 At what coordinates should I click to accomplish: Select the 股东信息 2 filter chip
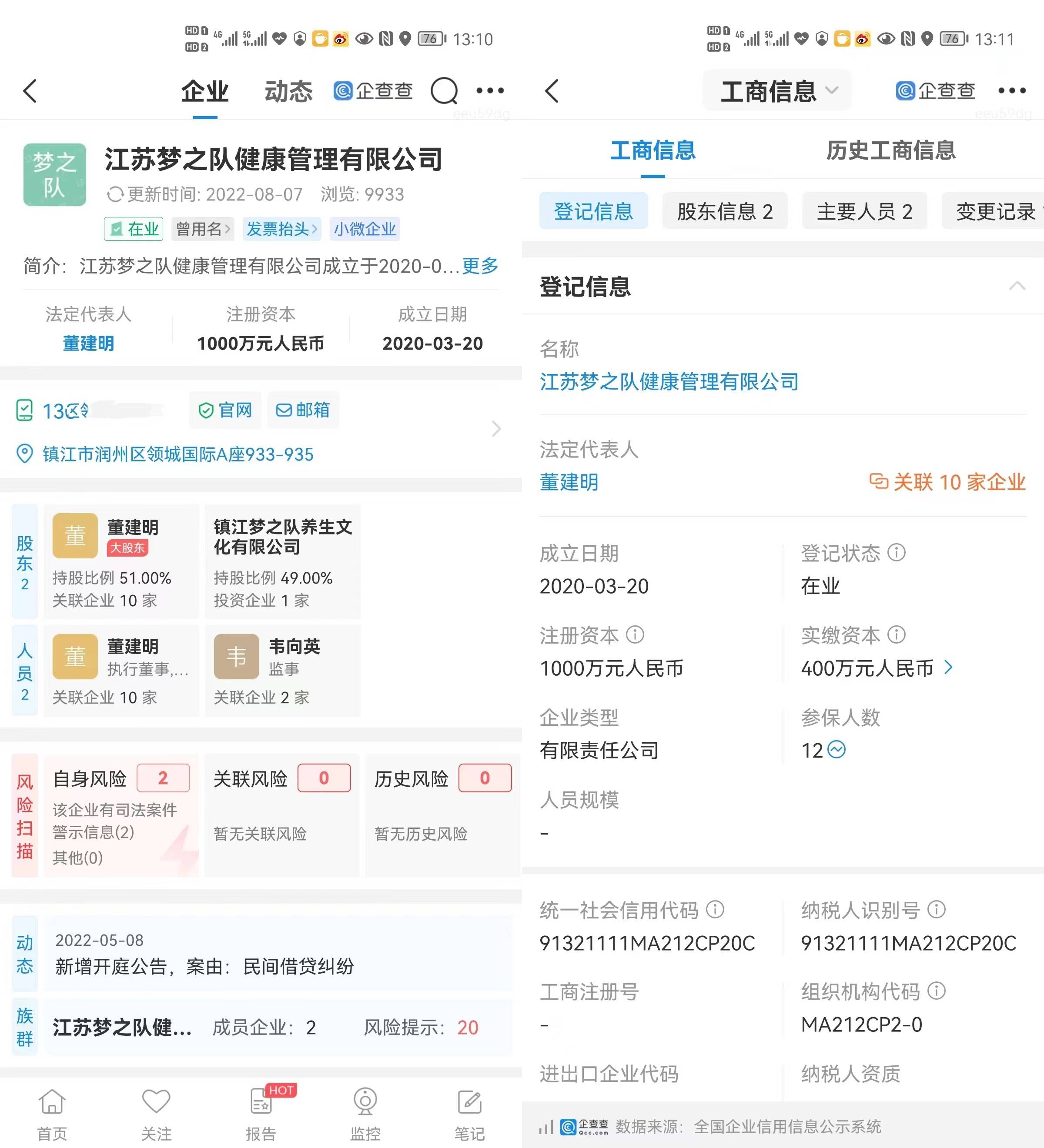pyautogui.click(x=724, y=211)
